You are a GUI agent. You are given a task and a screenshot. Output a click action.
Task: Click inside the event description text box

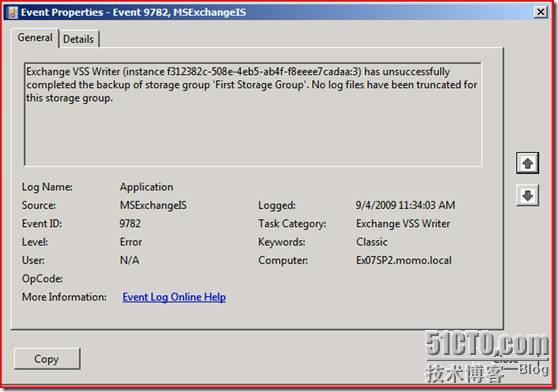point(253,114)
